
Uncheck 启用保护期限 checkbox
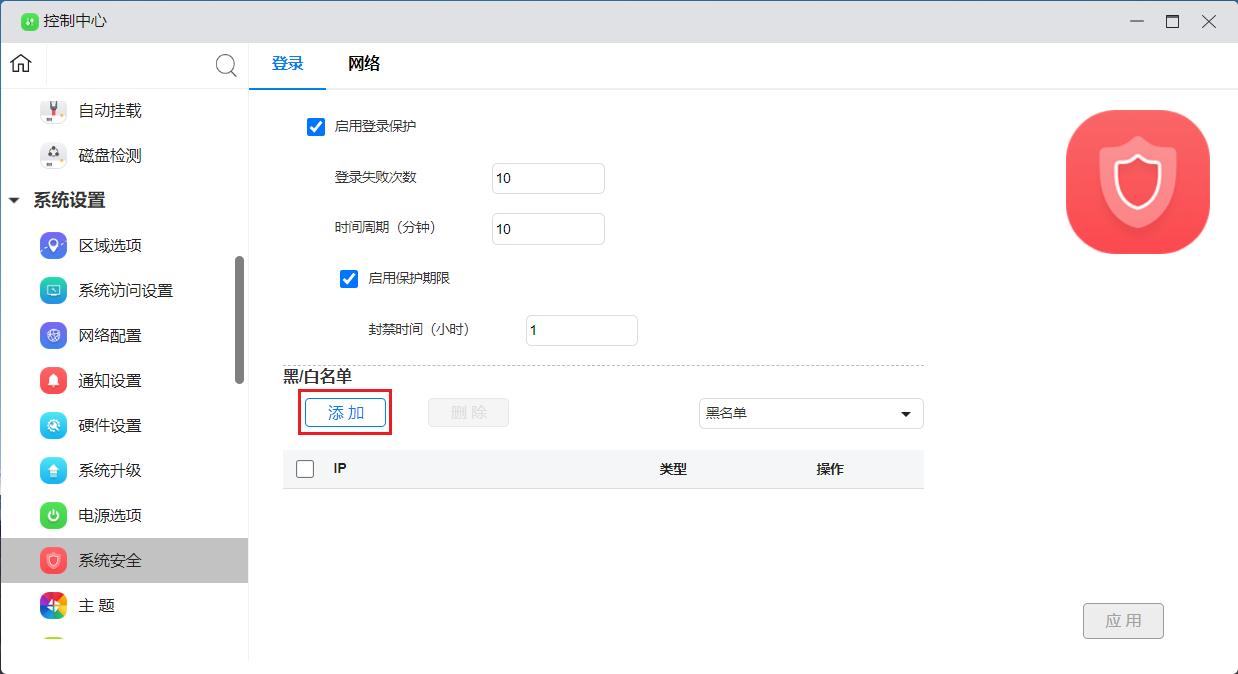click(349, 279)
